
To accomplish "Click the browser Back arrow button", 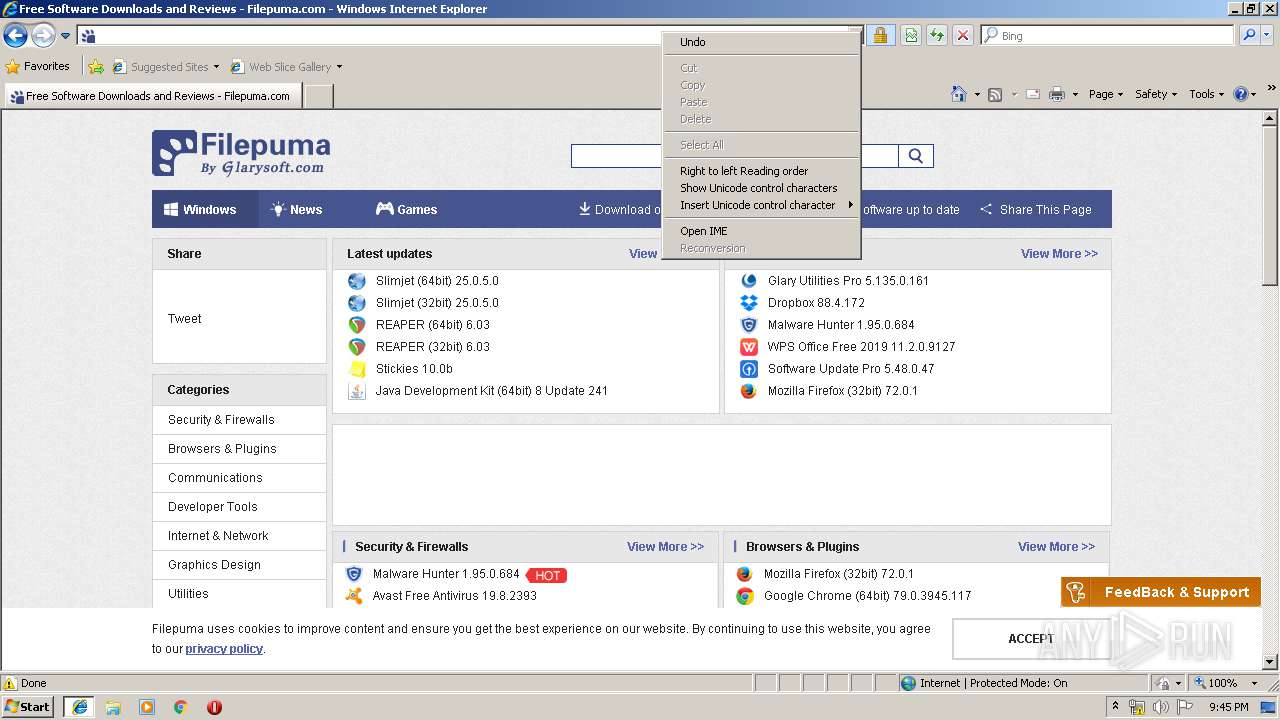I will tap(15, 36).
